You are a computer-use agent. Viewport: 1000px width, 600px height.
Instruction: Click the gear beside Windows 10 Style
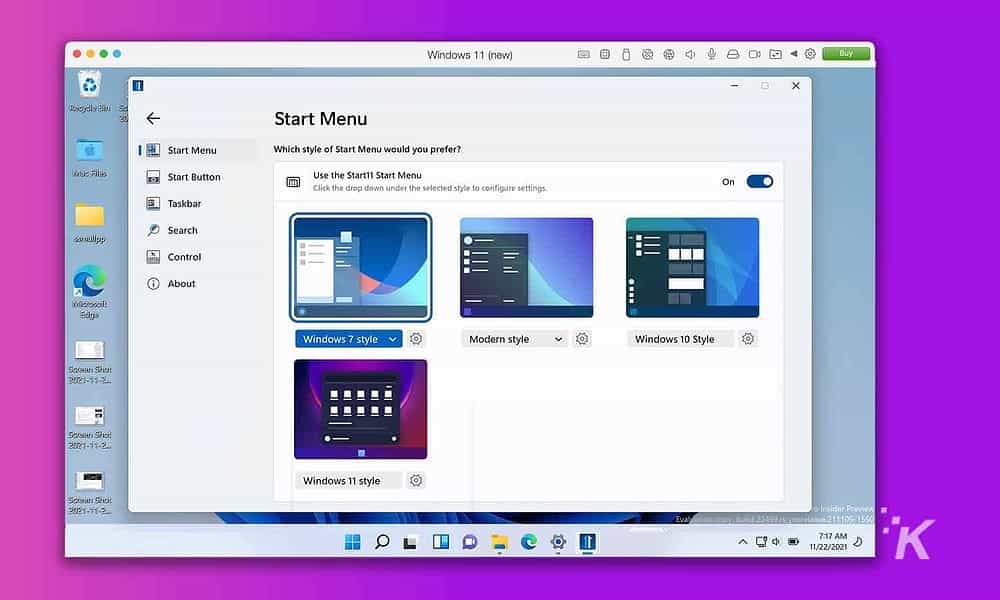coord(748,339)
